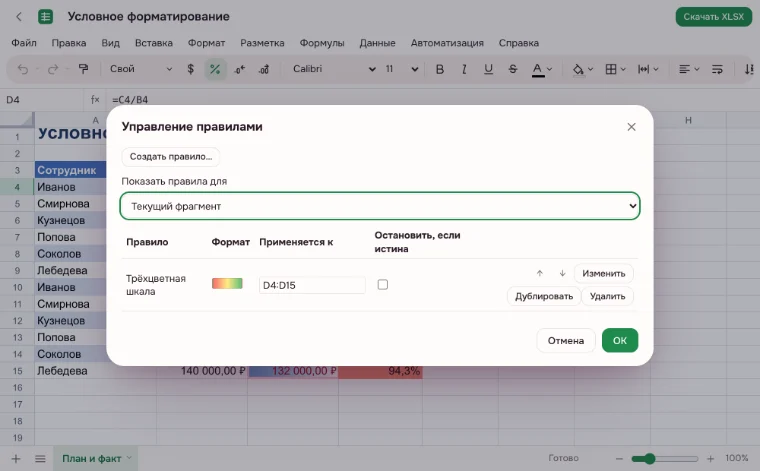This screenshot has width=760, height=471.
Task: Open the 'Свой' number format dropdown
Action: [141, 69]
